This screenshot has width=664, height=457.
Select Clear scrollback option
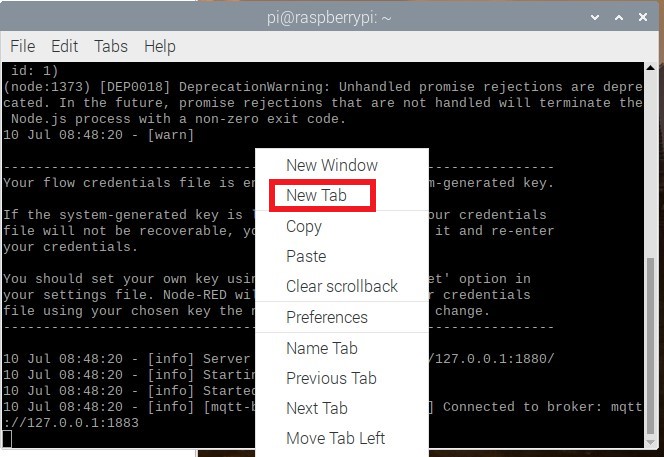tap(342, 286)
